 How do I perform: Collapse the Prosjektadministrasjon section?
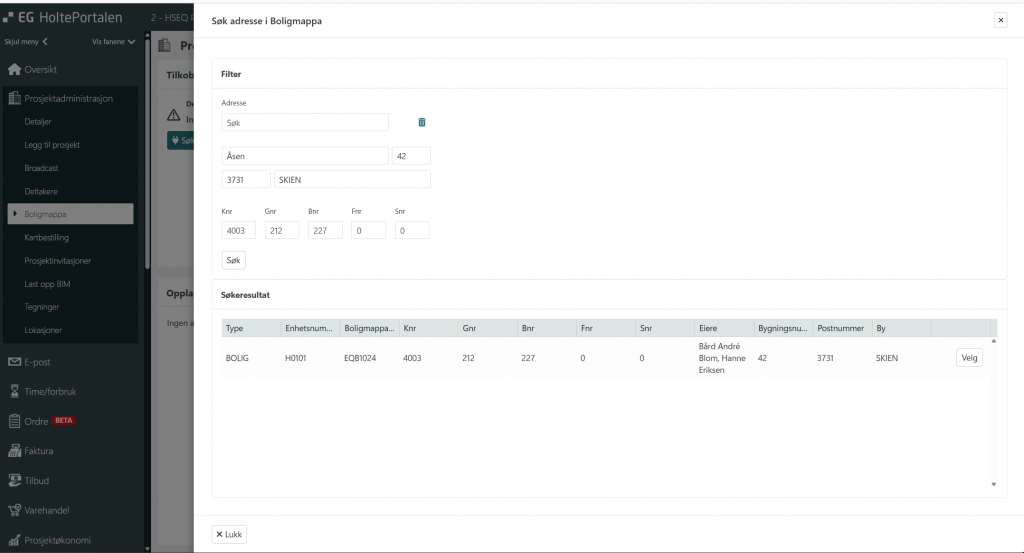[x=68, y=98]
